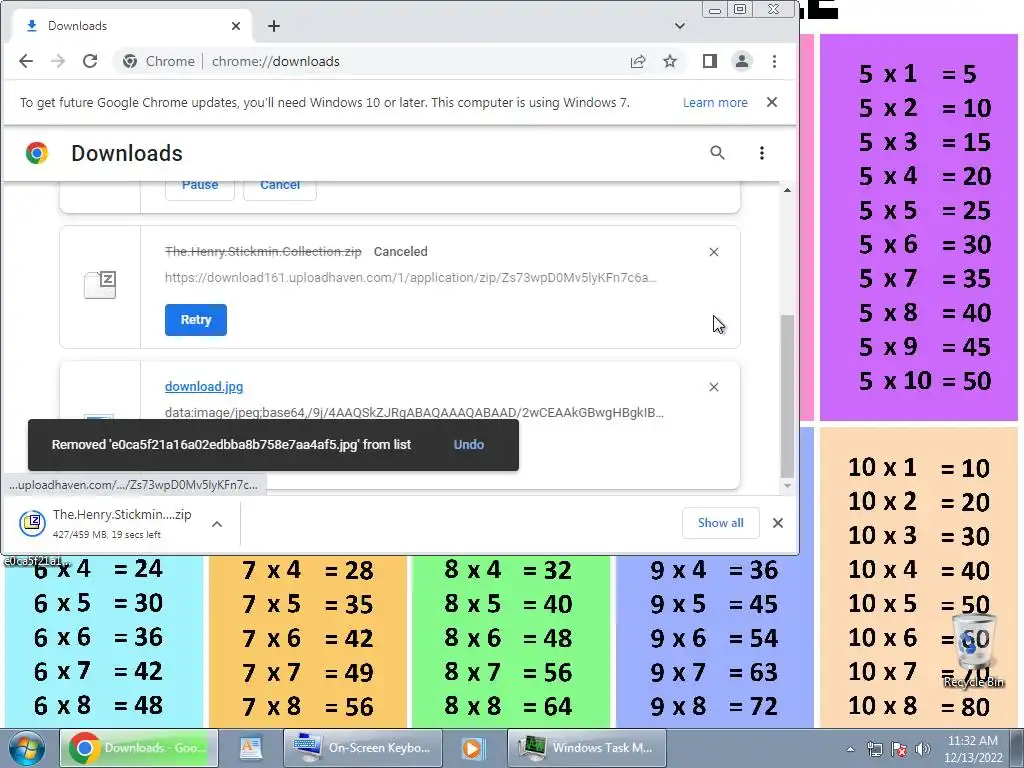Click the data:image/jpeg source URL text
The image size is (1024, 768).
coord(414,413)
